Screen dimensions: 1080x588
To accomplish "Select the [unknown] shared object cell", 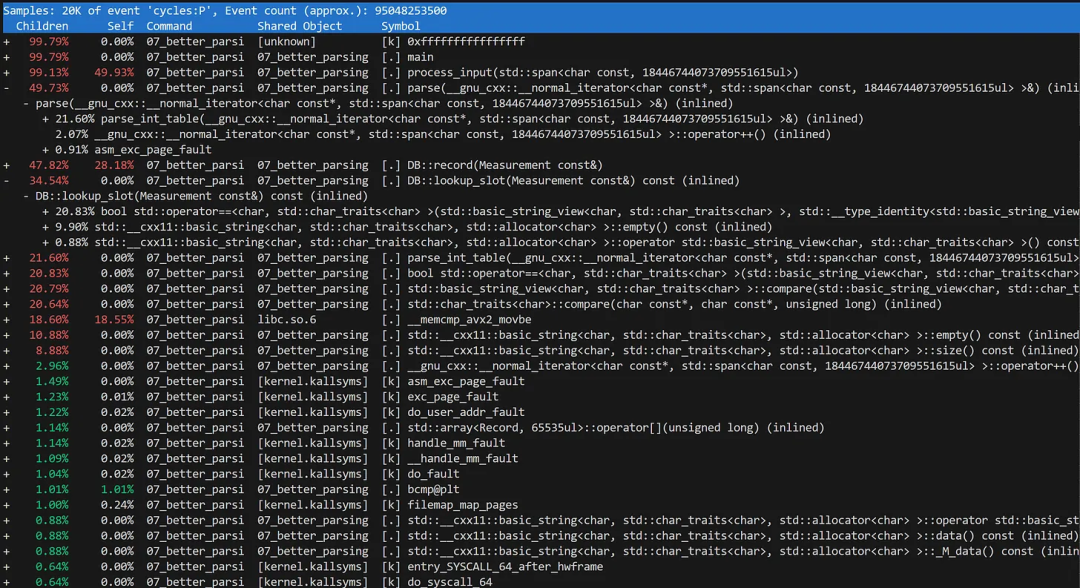I will [x=287, y=41].
